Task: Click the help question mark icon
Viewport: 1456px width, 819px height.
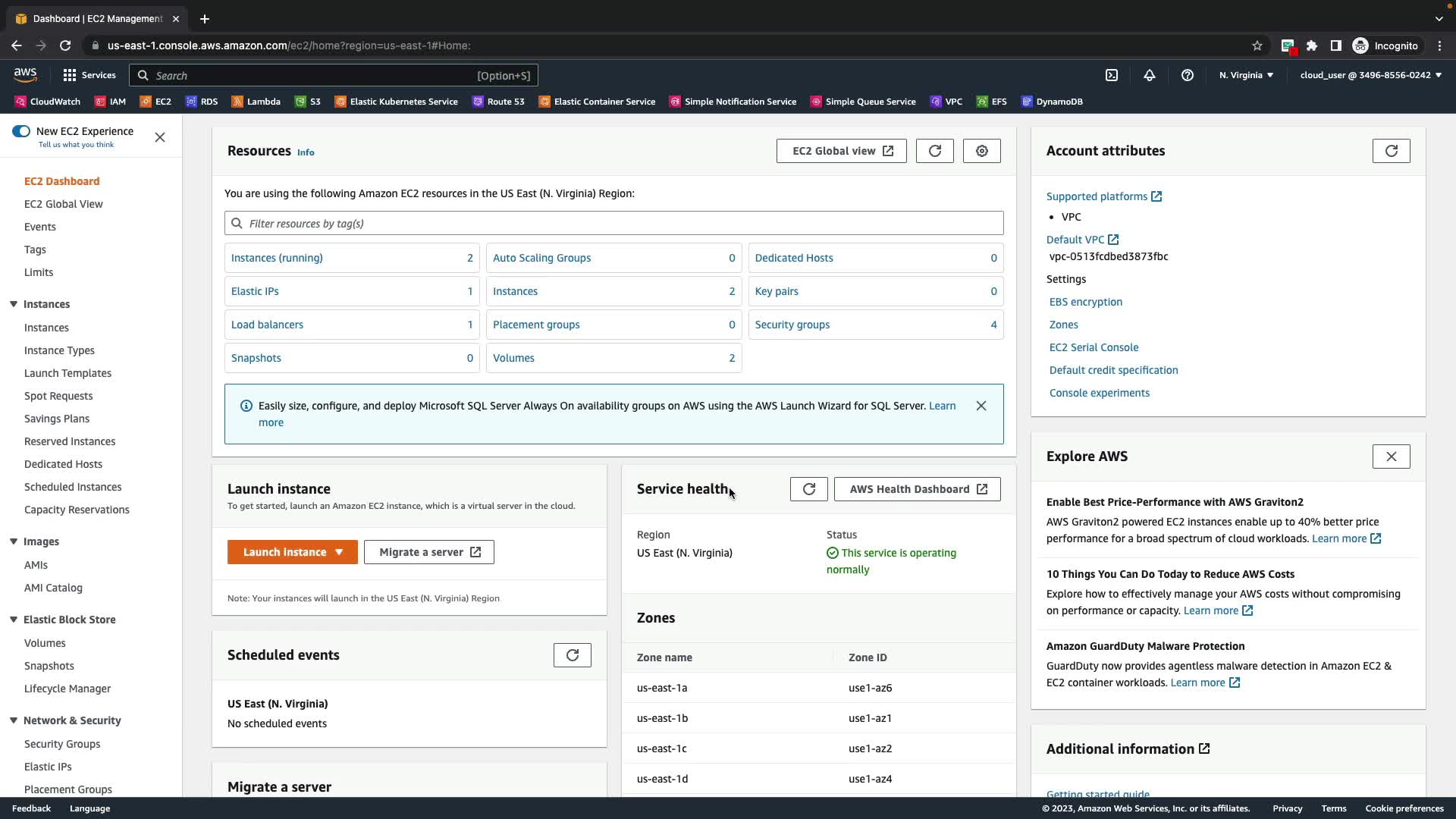Action: point(1188,75)
